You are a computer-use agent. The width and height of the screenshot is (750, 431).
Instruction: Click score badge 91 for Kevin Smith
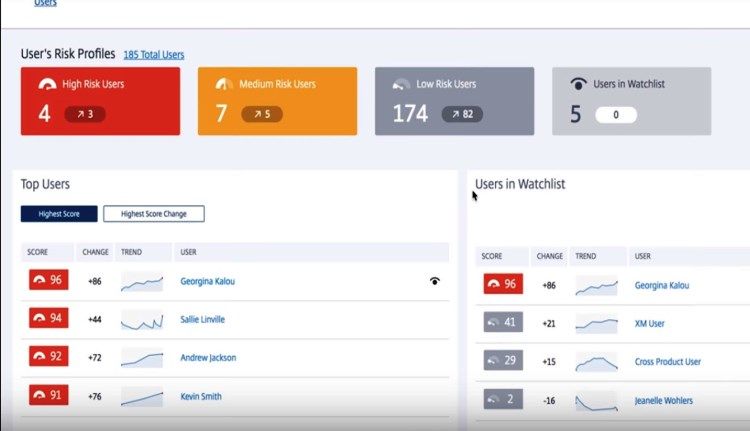click(x=49, y=395)
